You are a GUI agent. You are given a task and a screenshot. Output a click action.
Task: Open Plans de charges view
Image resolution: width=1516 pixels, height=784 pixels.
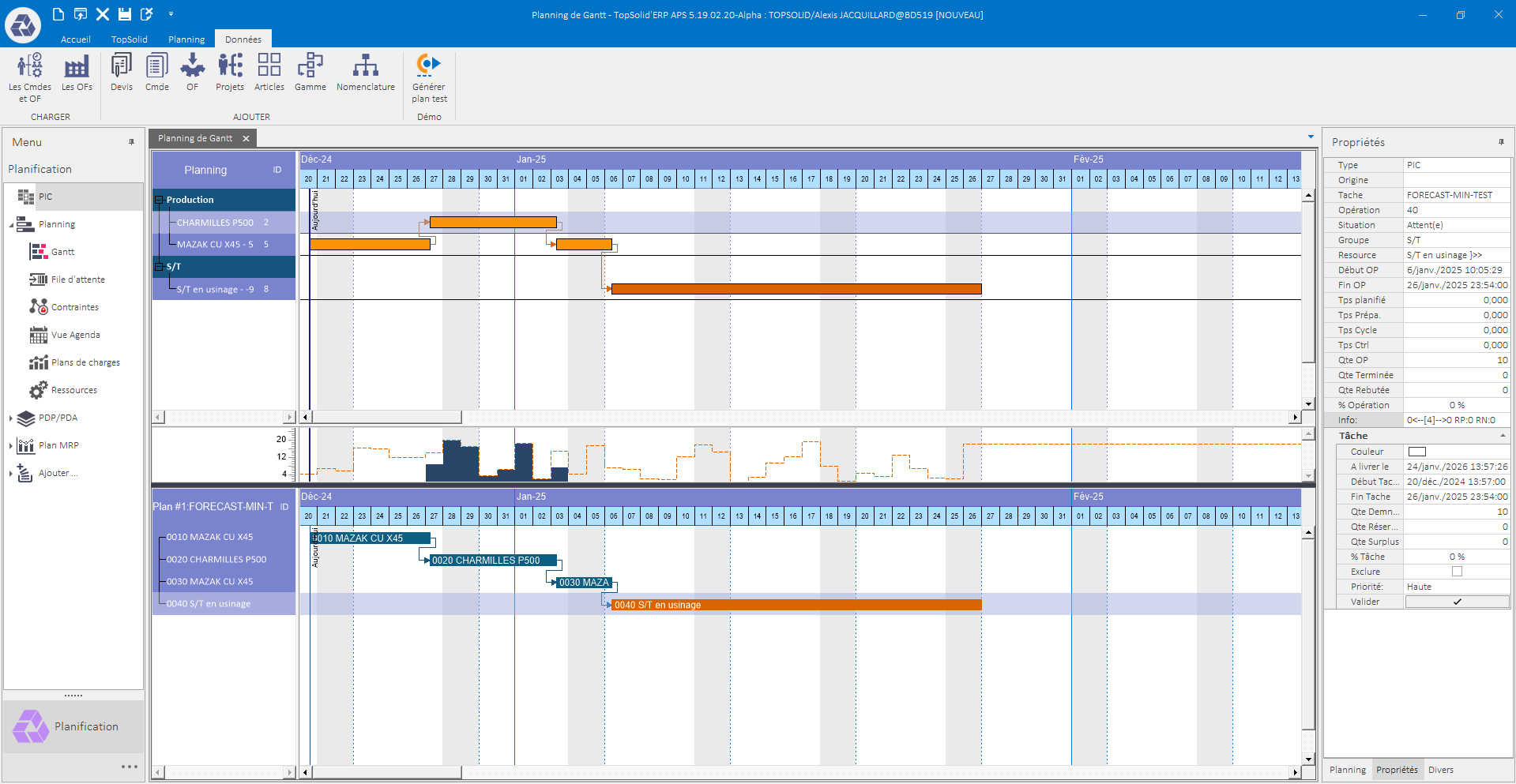click(85, 362)
